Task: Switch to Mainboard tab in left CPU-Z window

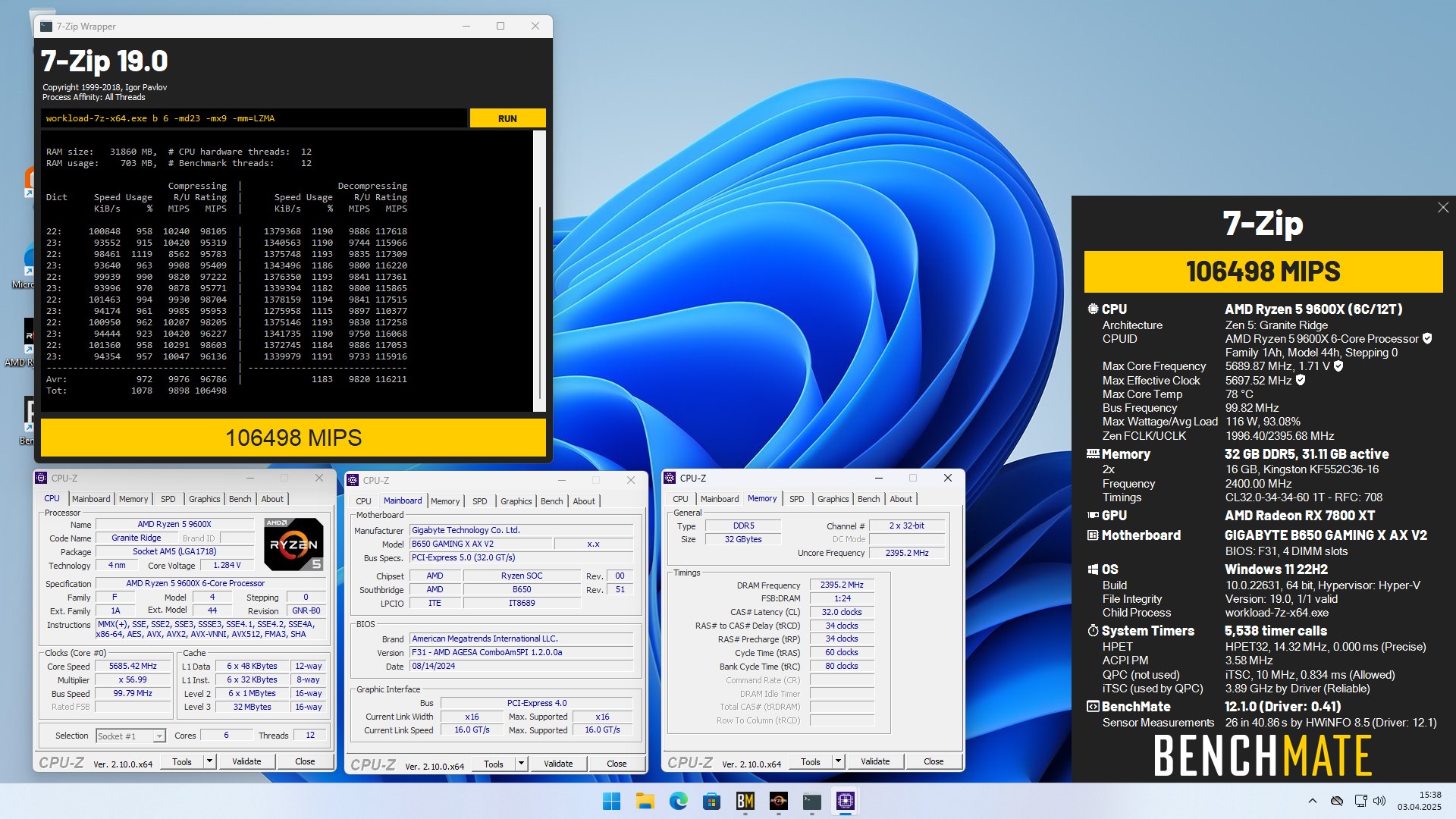Action: 91,499
